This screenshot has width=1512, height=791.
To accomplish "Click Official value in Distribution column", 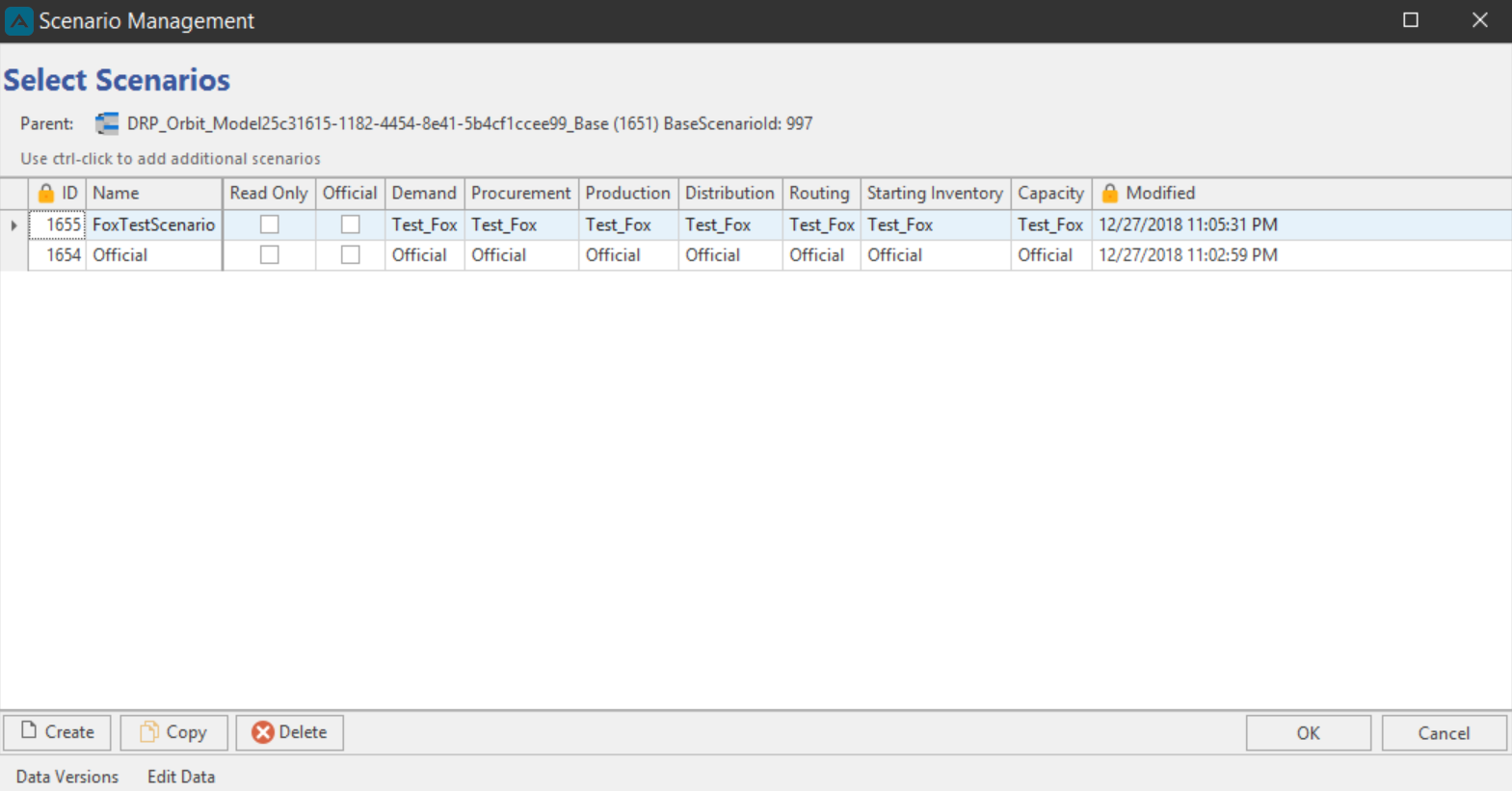I will (729, 255).
